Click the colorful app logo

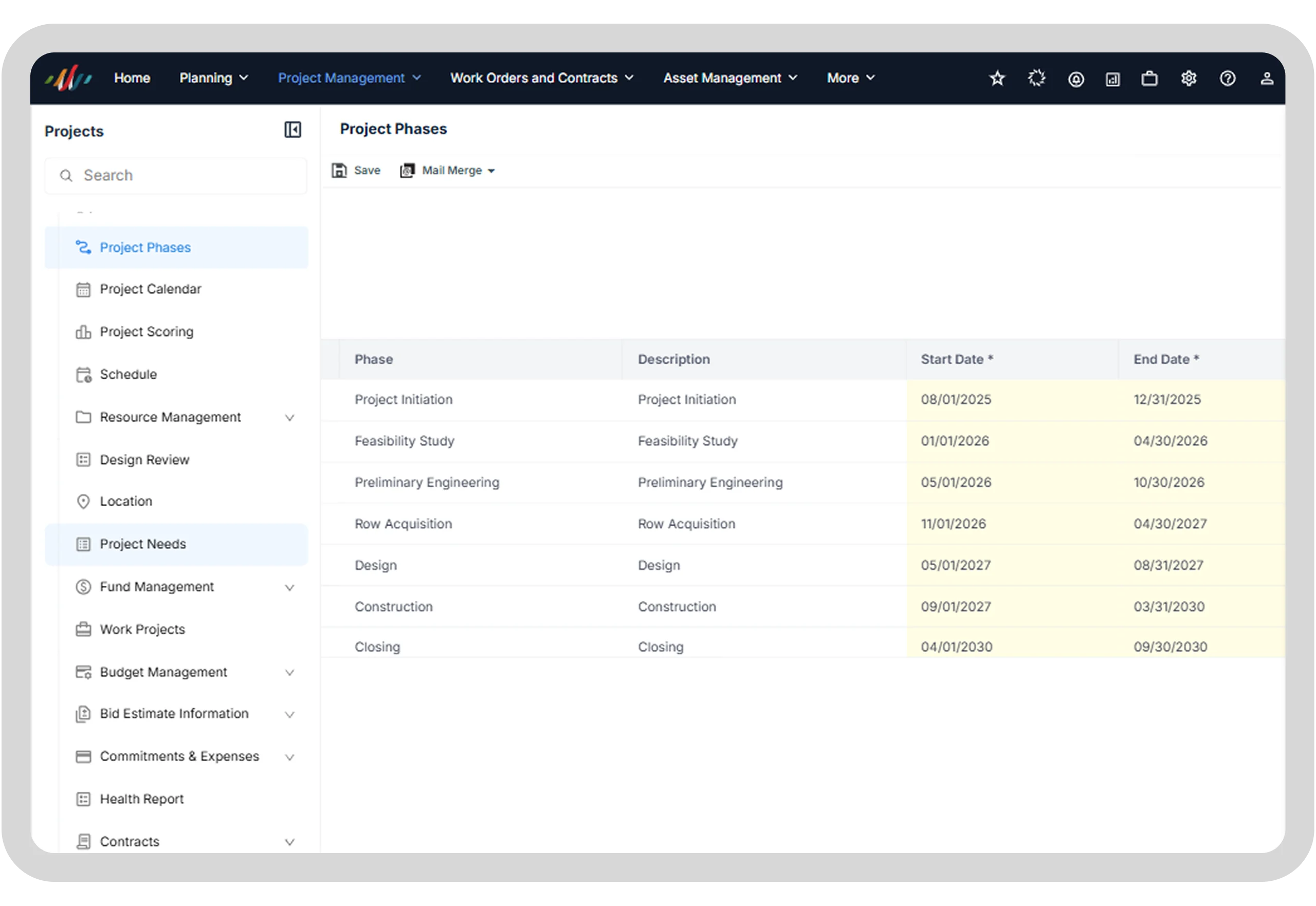tap(69, 78)
